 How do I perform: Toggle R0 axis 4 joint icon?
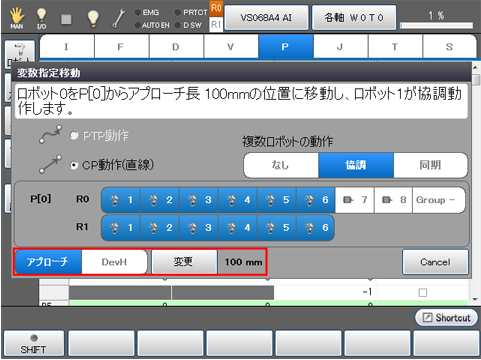click(x=238, y=200)
